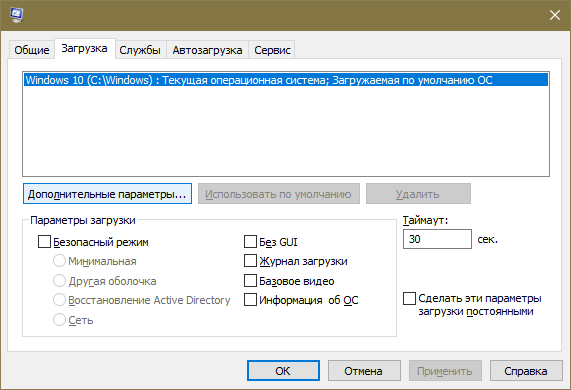Click the Удалить button

pos(418,194)
